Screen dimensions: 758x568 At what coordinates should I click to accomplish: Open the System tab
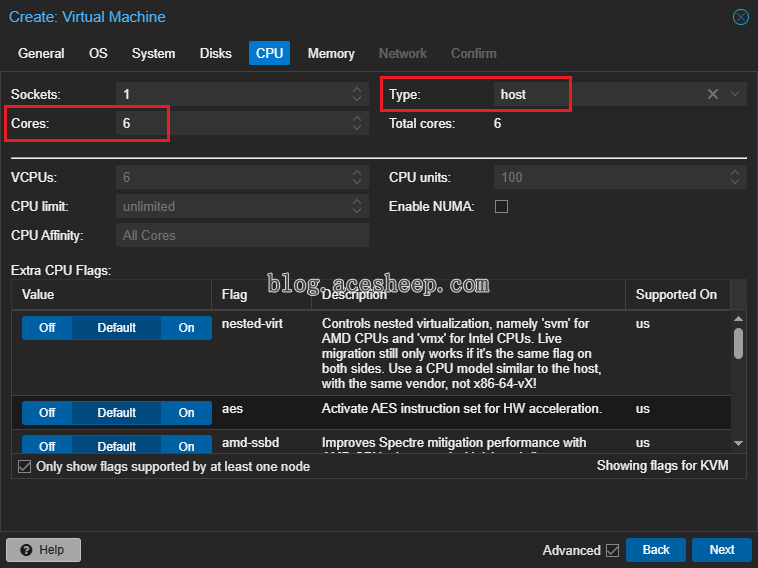coord(153,53)
